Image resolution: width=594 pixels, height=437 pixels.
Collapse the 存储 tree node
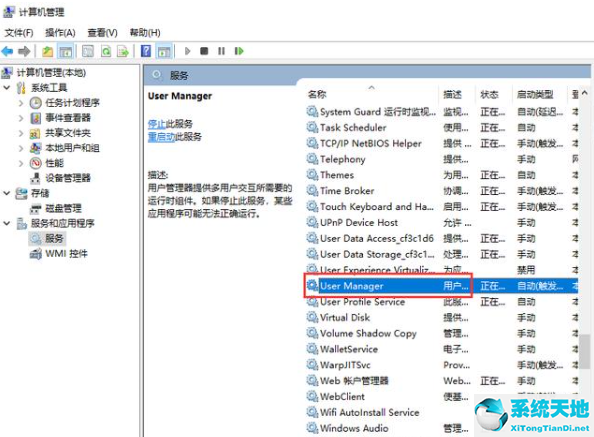coord(6,193)
